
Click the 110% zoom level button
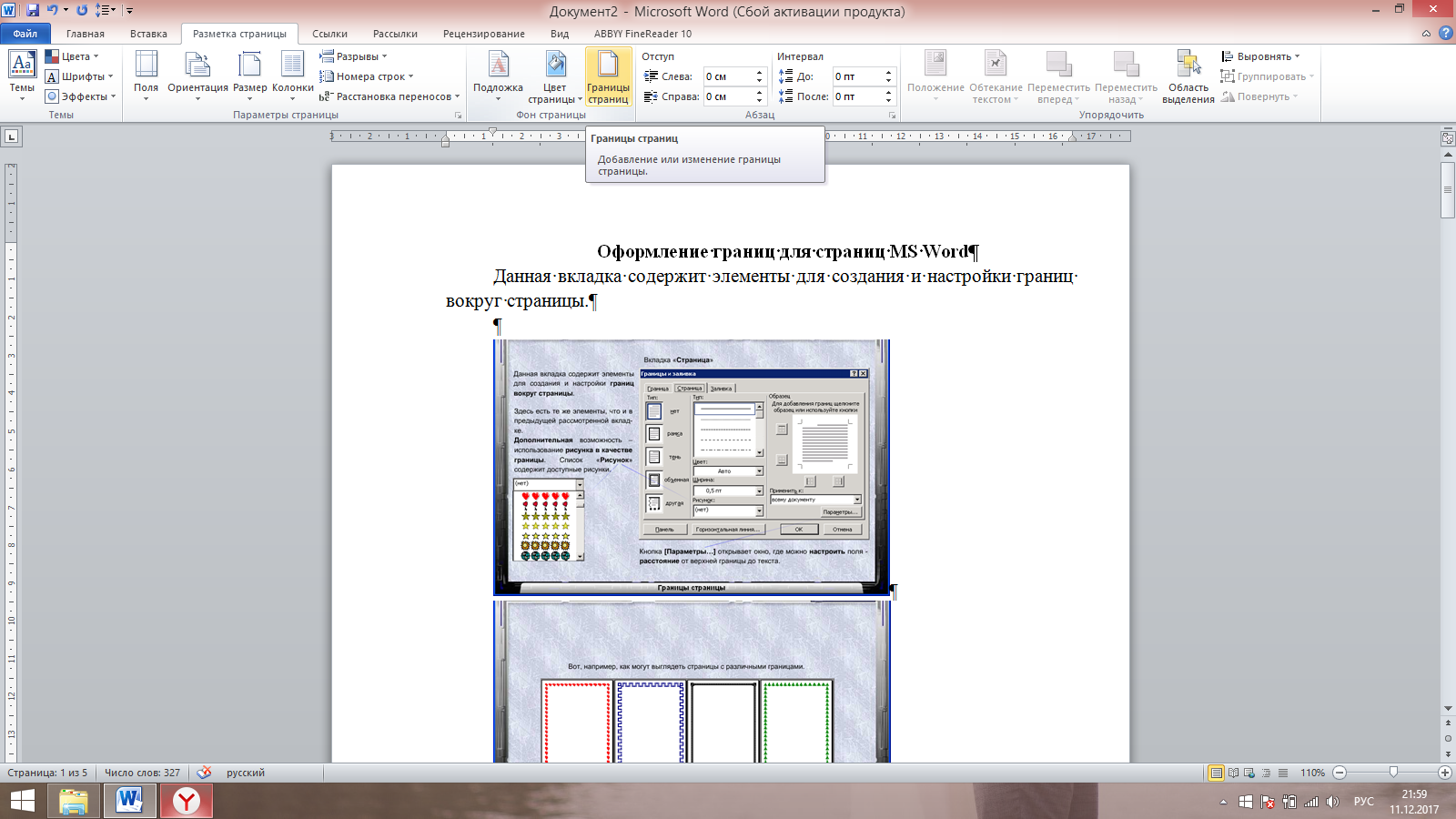(x=1312, y=773)
